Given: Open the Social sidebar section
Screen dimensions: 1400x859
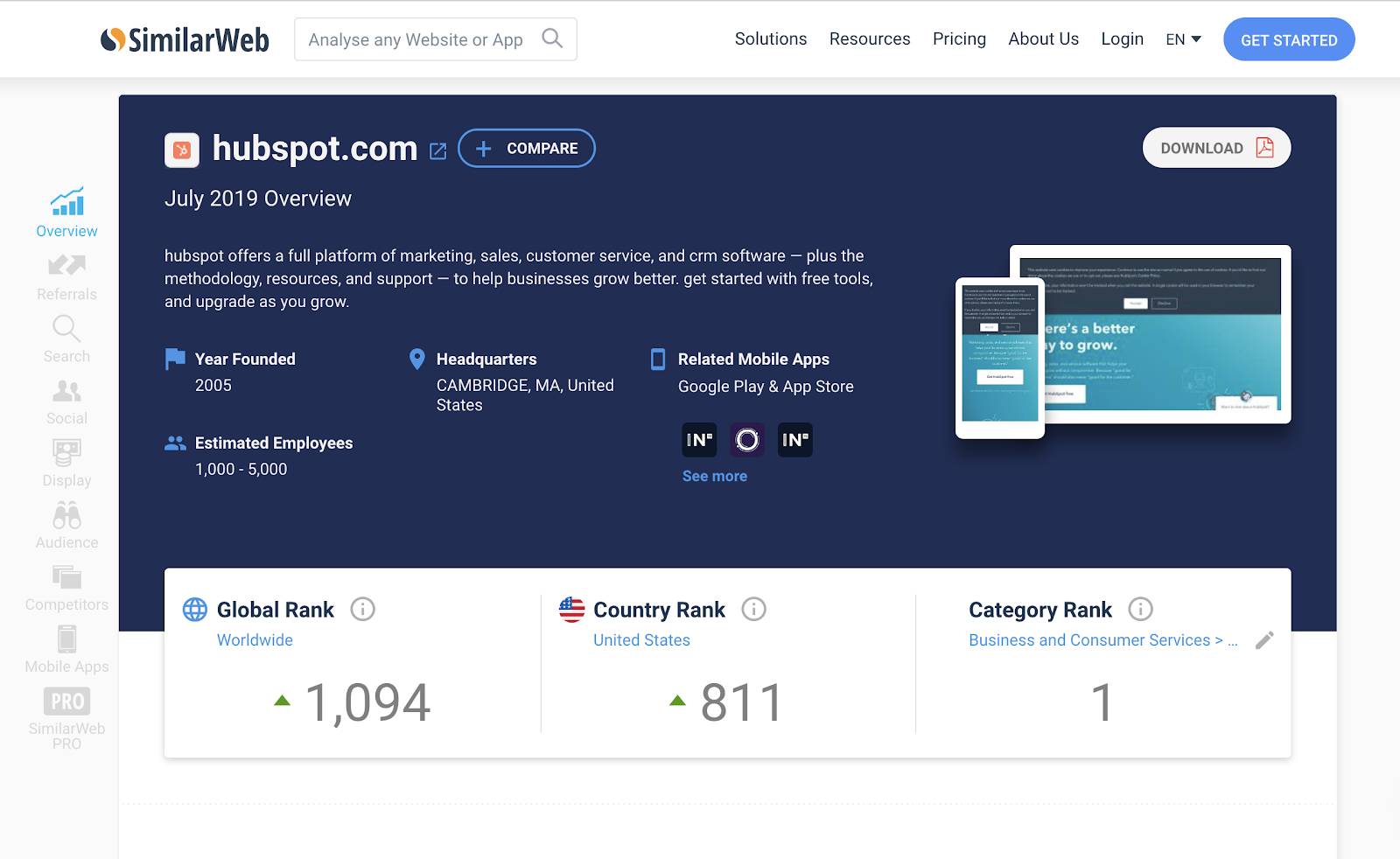Looking at the screenshot, I should [66, 403].
